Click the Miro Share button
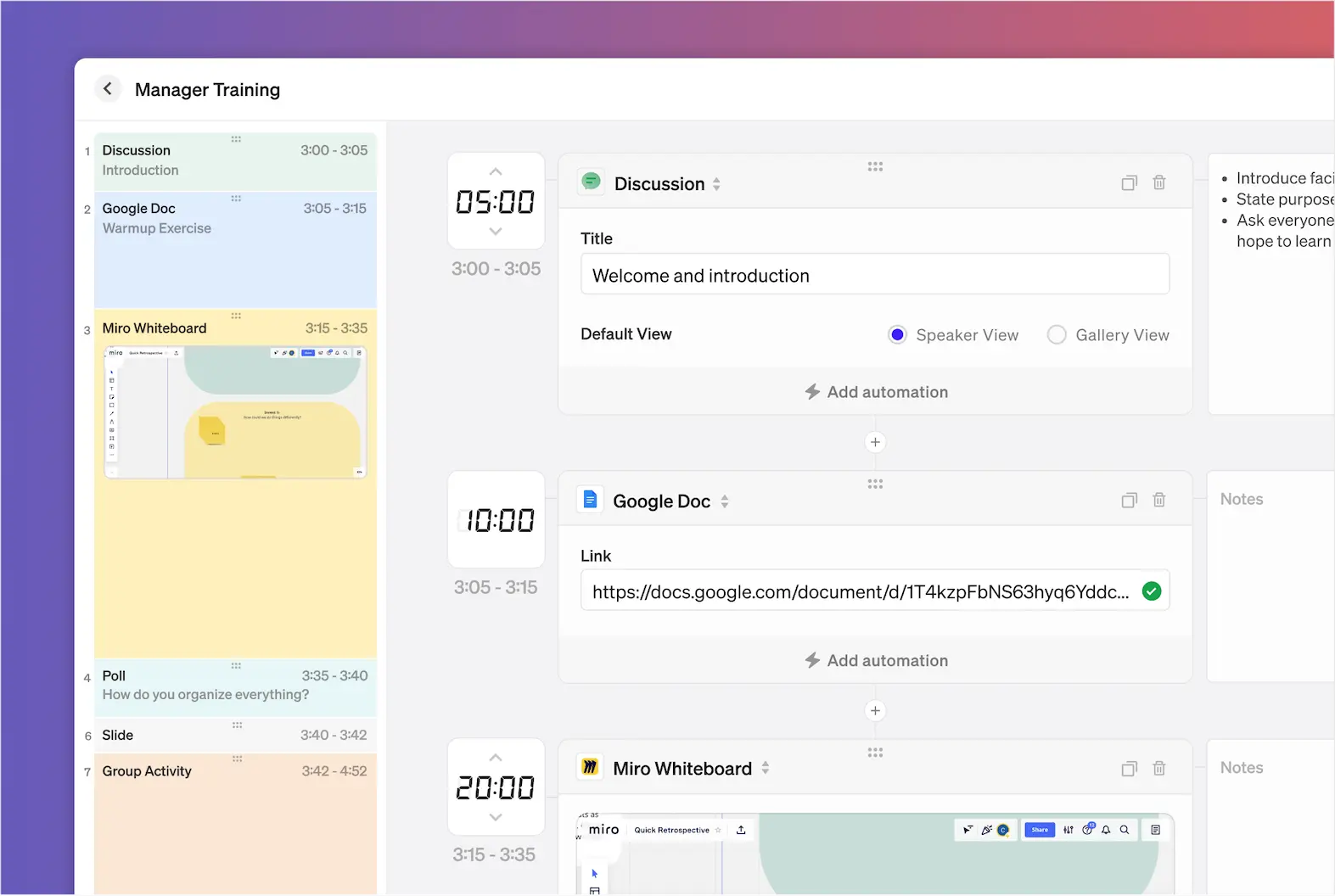1335x896 pixels. tap(1040, 830)
